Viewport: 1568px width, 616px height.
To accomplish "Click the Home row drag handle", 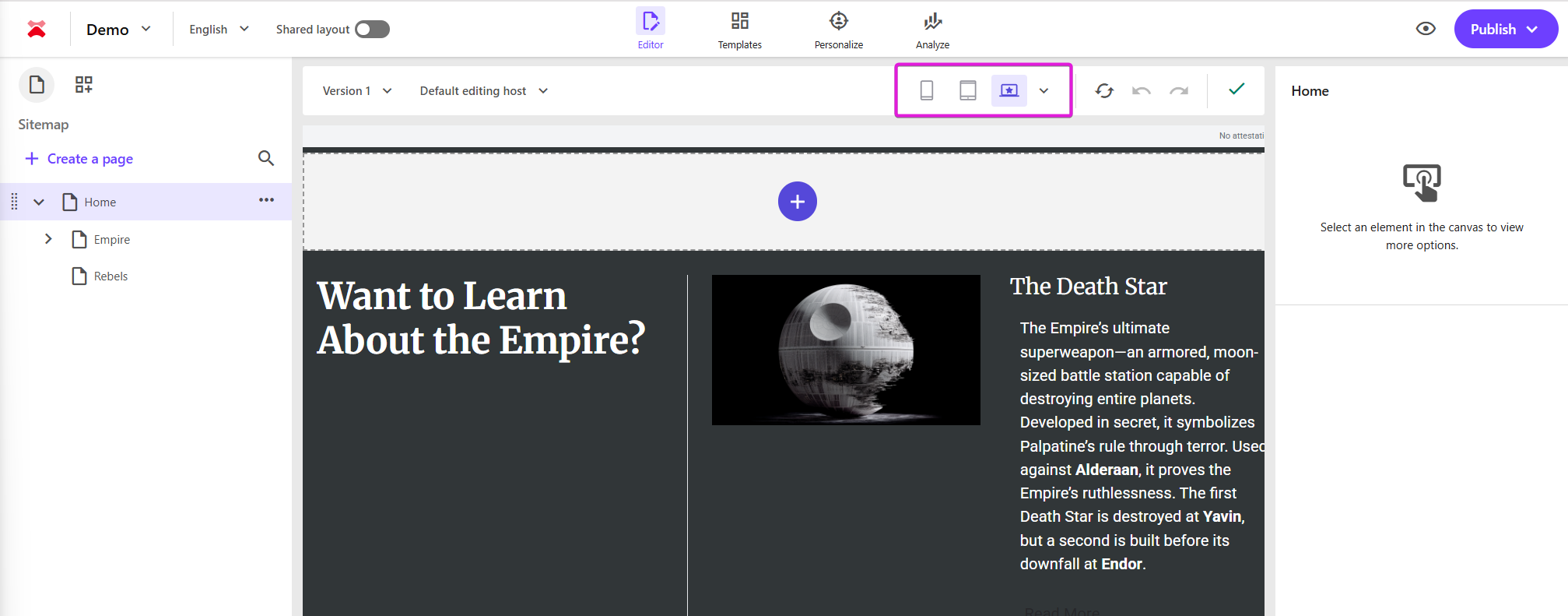I will (x=14, y=202).
